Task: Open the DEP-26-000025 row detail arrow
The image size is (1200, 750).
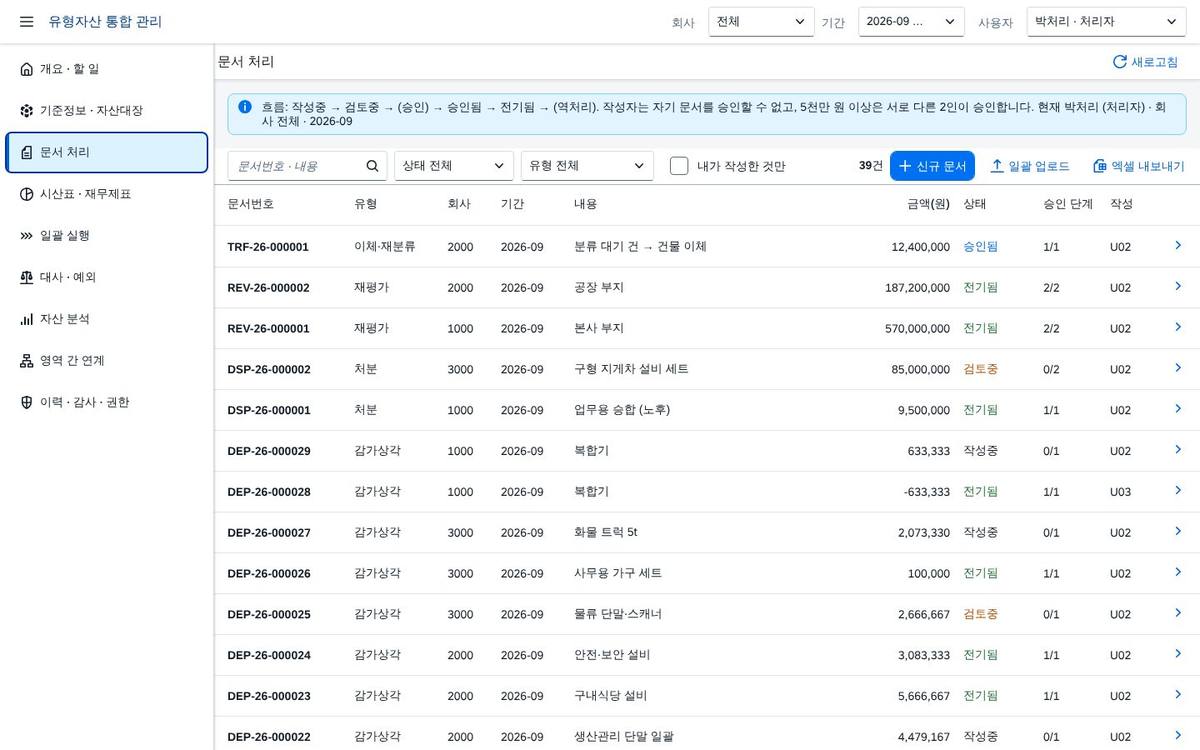Action: [x=1178, y=613]
